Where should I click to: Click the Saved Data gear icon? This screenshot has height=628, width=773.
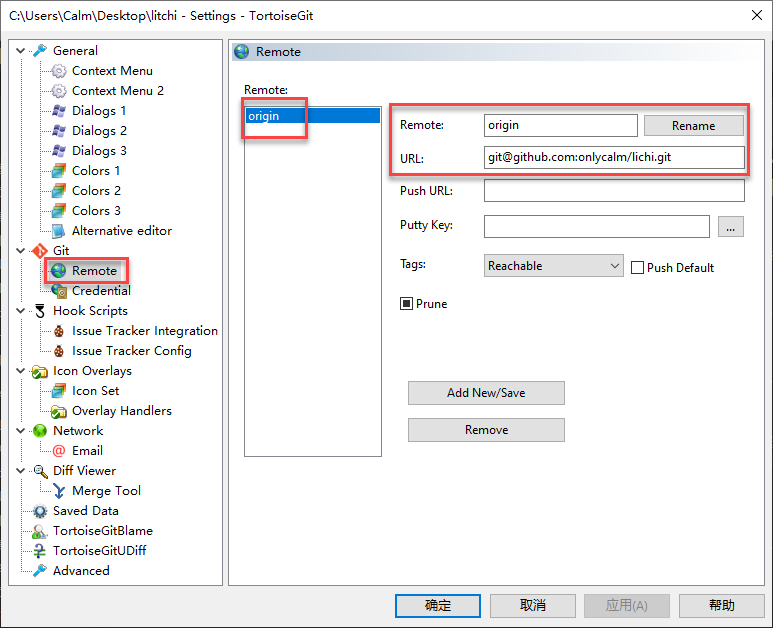pos(40,511)
